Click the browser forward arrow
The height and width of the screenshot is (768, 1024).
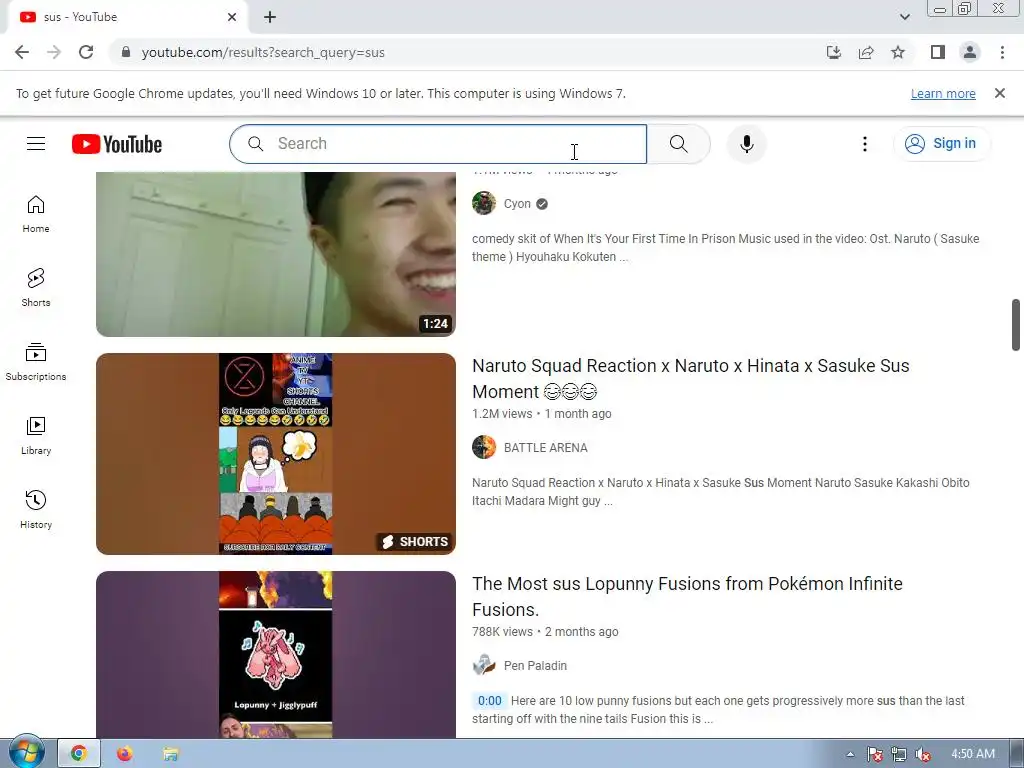click(54, 52)
